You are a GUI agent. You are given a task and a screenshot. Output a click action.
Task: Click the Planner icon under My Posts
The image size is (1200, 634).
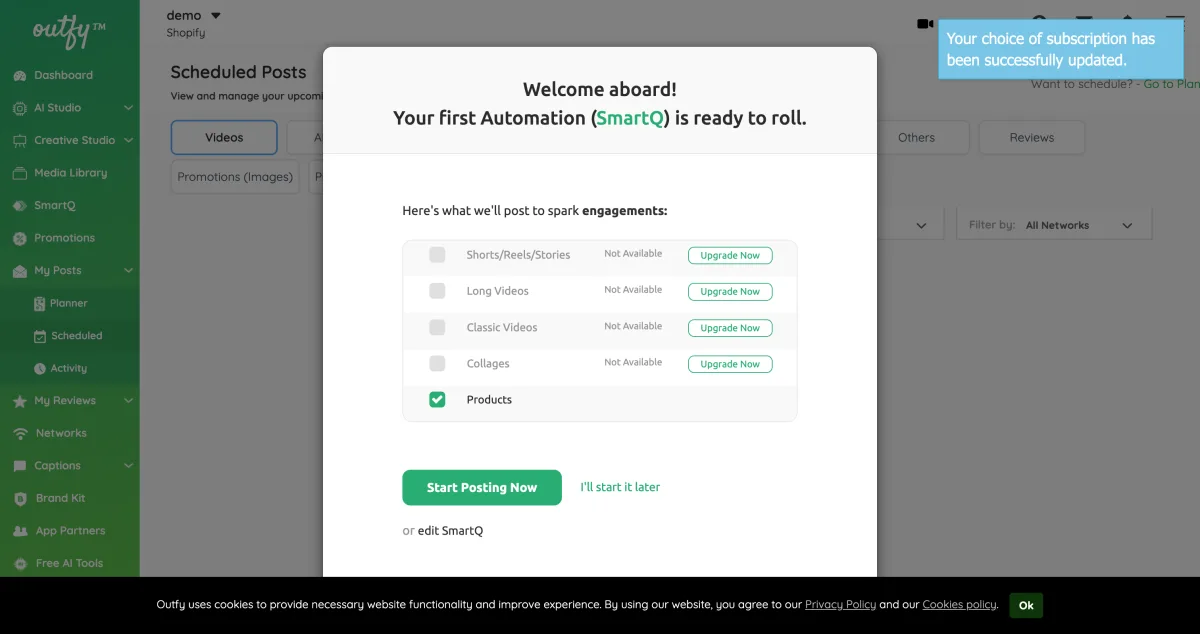(40, 304)
